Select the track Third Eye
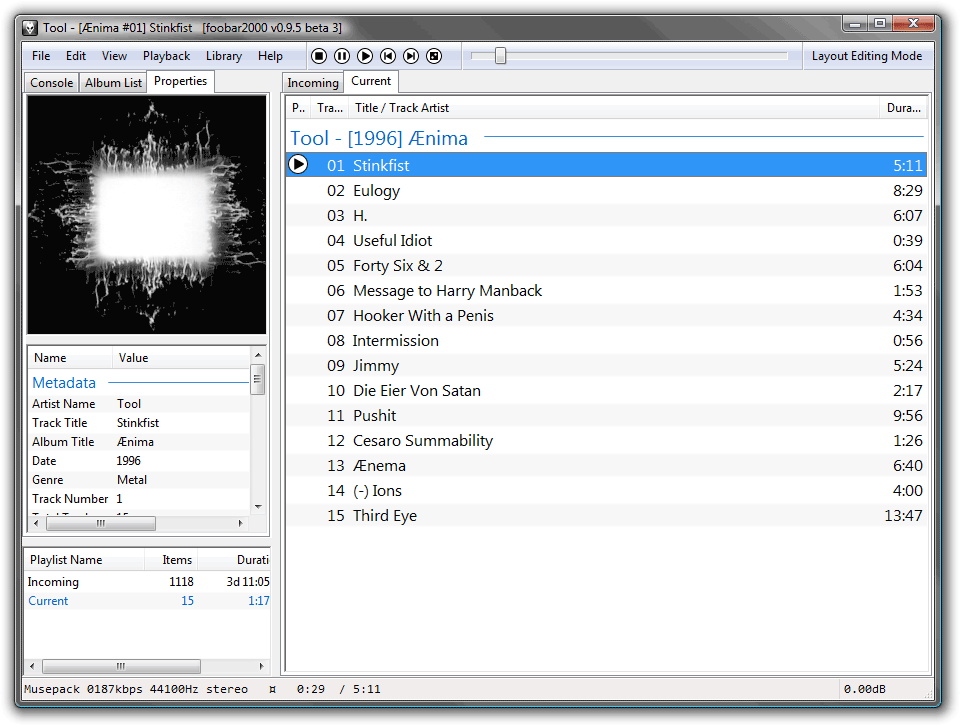The height and width of the screenshot is (726, 960). click(383, 515)
